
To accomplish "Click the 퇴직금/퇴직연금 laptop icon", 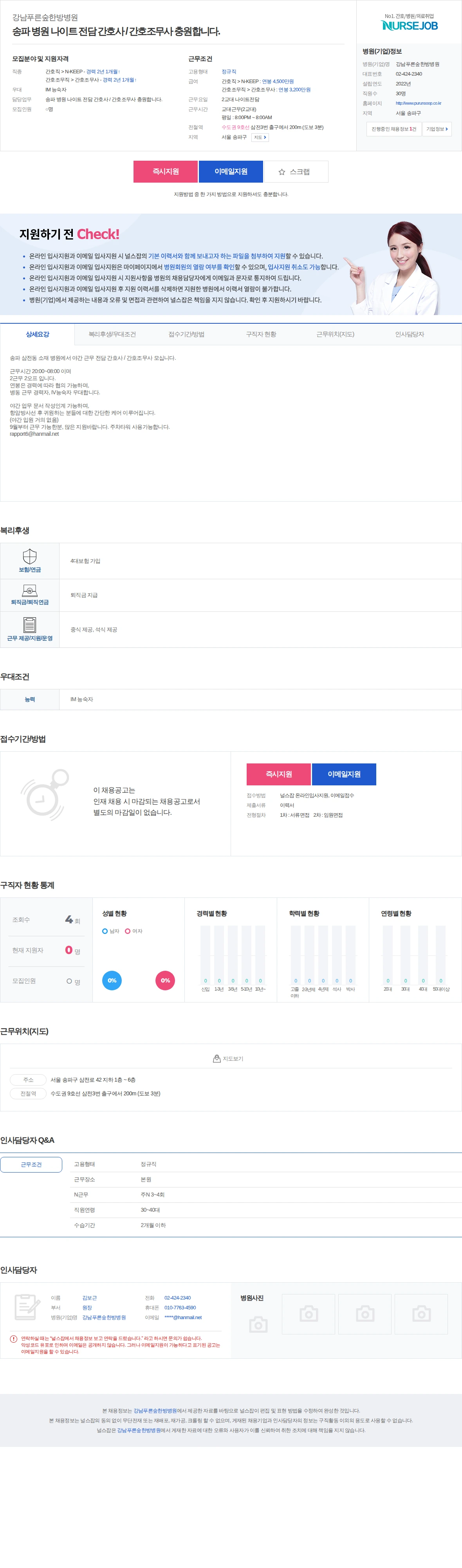I will pos(30,591).
